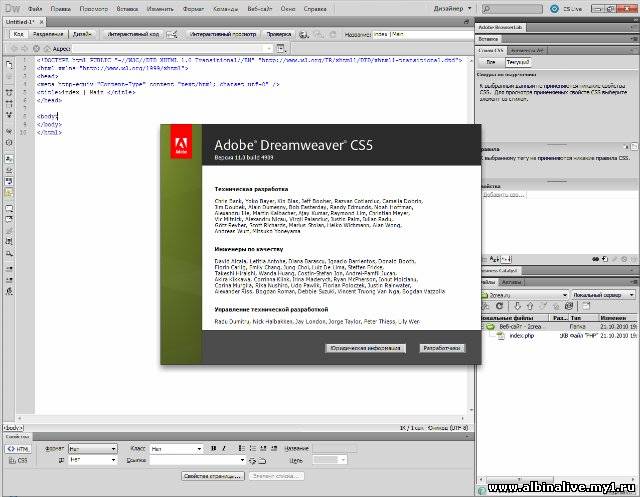640x497 pixels.
Task: Switch to Разделение (split) view
Action: tap(48, 34)
